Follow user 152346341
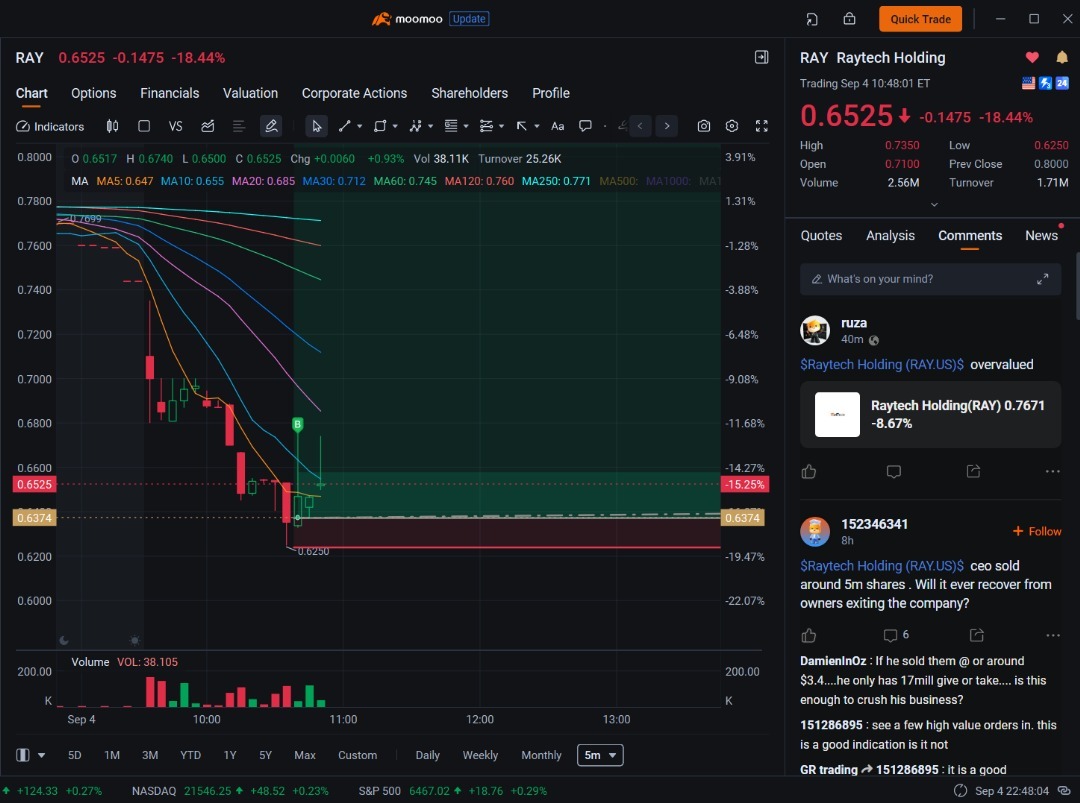This screenshot has height=803, width=1080. coord(1037,531)
